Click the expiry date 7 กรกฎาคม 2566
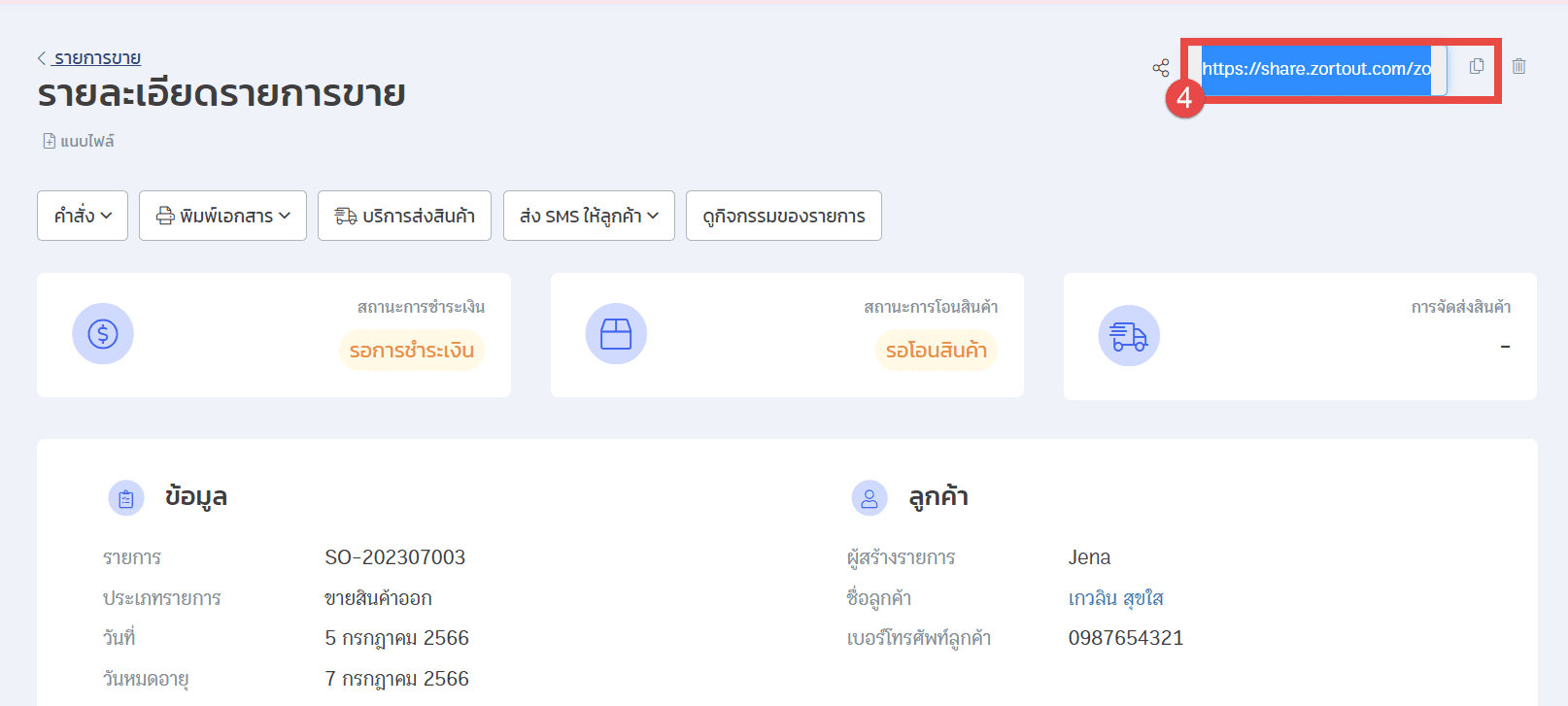 [397, 679]
